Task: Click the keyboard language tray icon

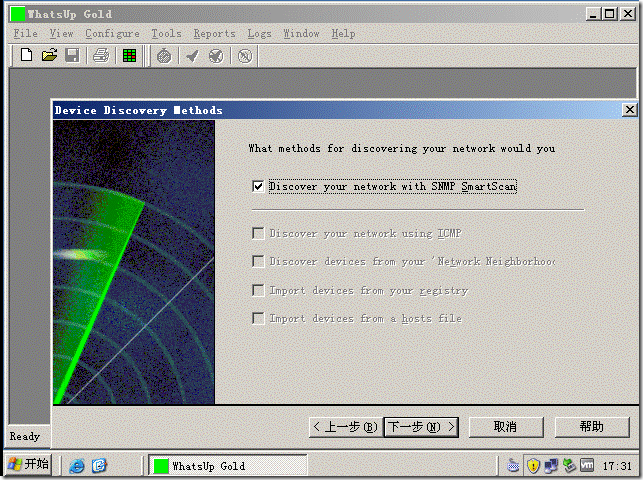Action: click(x=513, y=465)
